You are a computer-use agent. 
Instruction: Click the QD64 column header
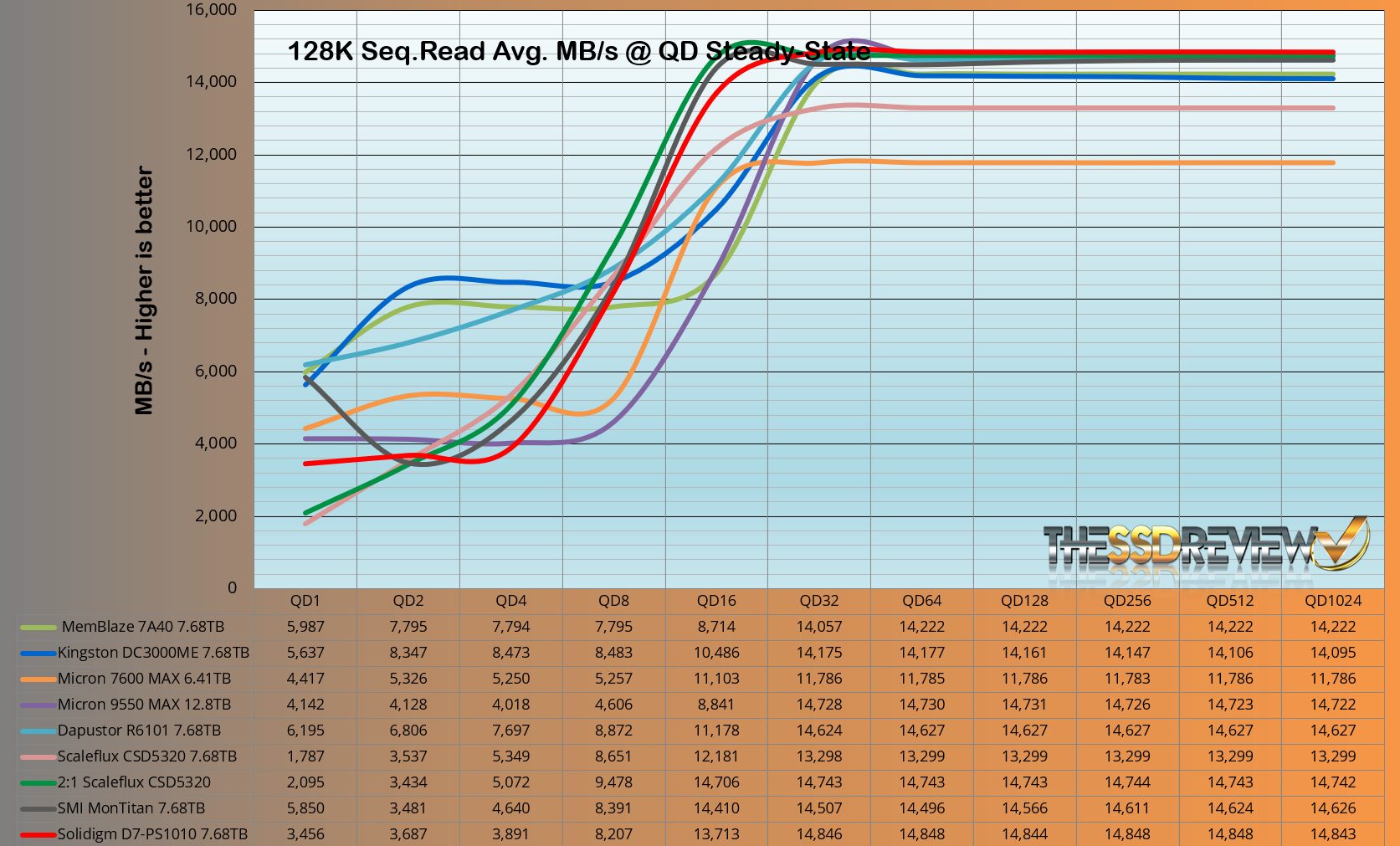(x=922, y=601)
